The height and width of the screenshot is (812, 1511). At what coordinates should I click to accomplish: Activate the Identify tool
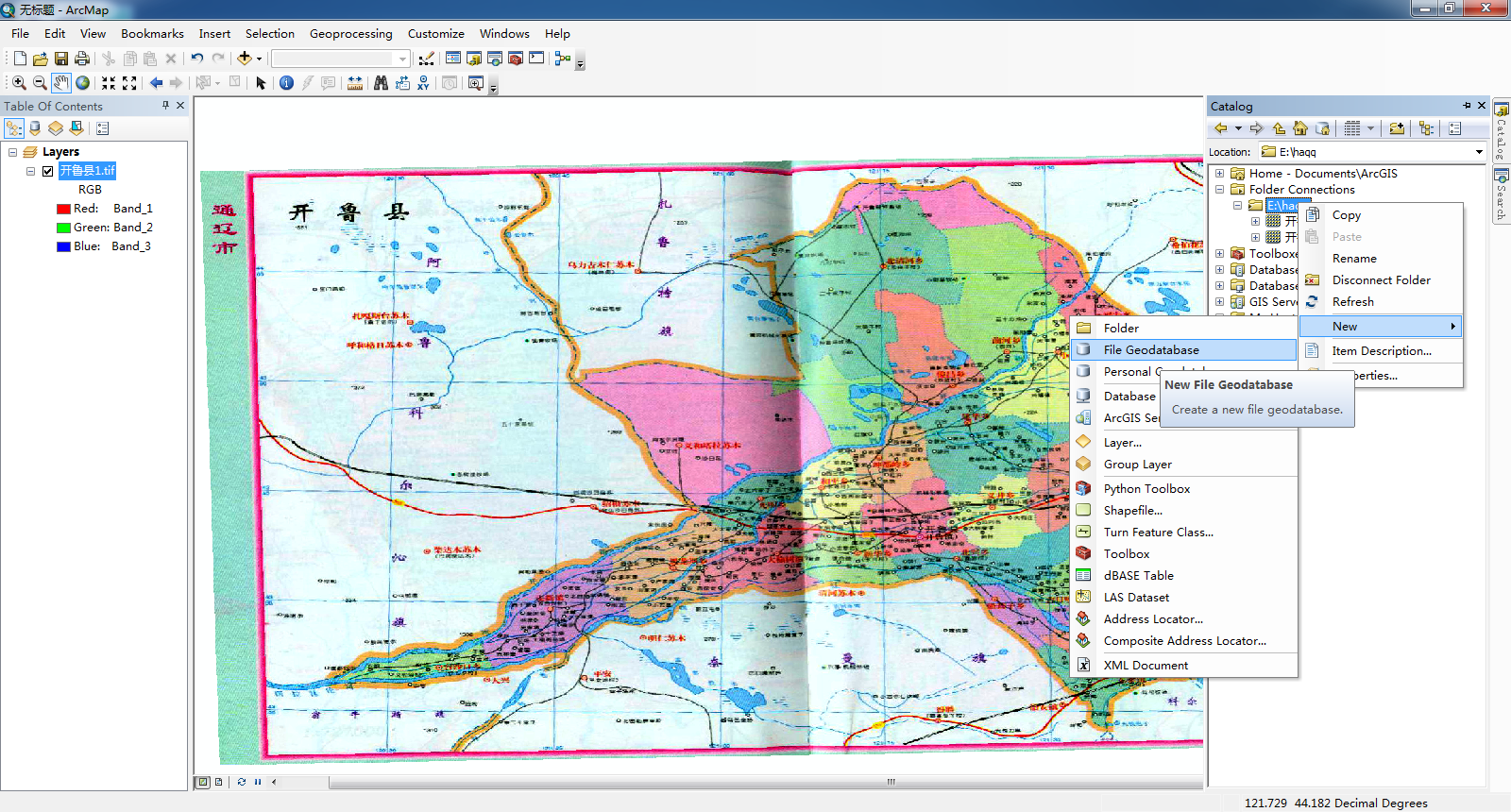287,83
